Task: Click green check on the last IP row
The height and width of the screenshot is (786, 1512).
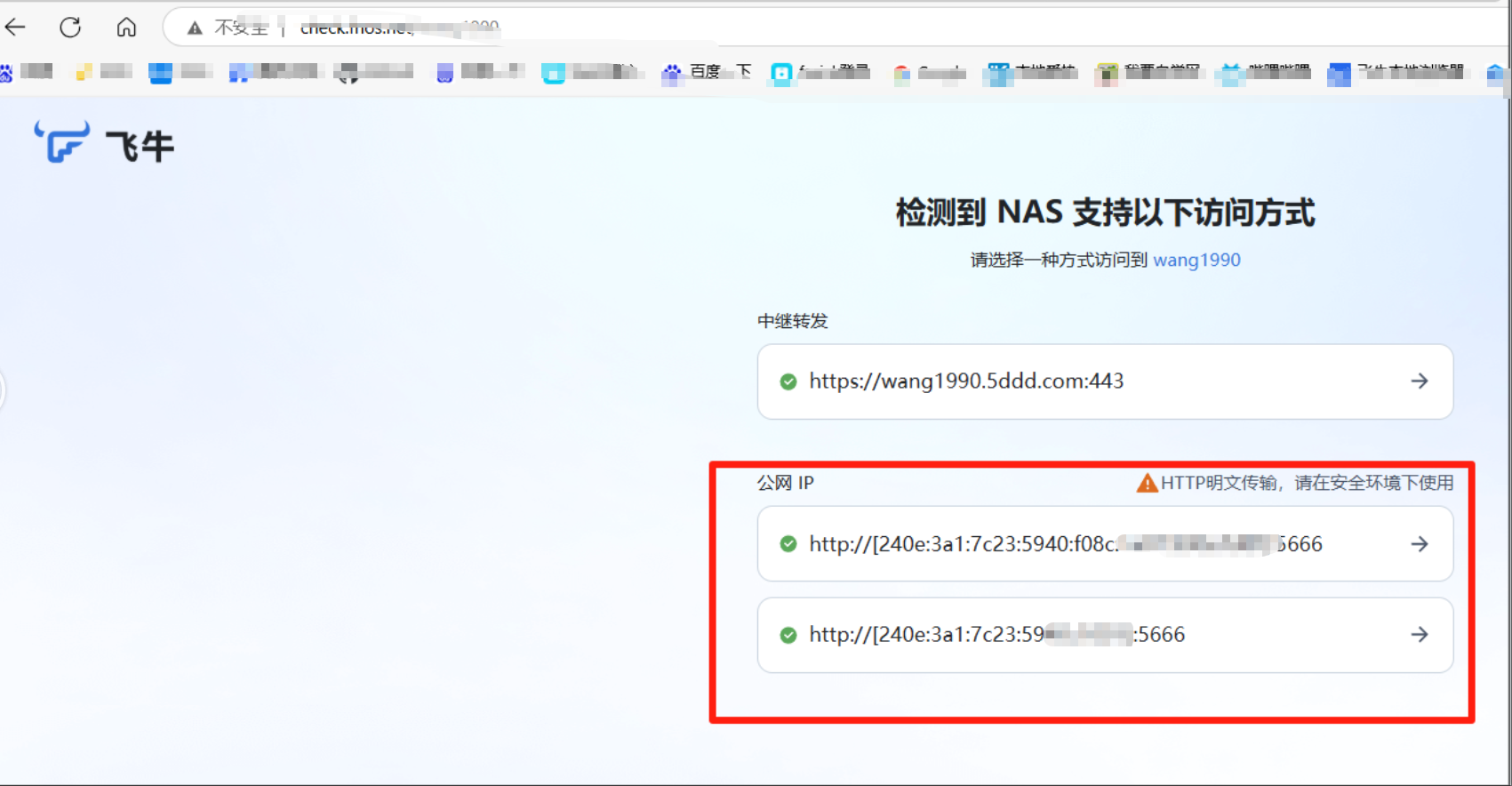Action: tap(788, 635)
